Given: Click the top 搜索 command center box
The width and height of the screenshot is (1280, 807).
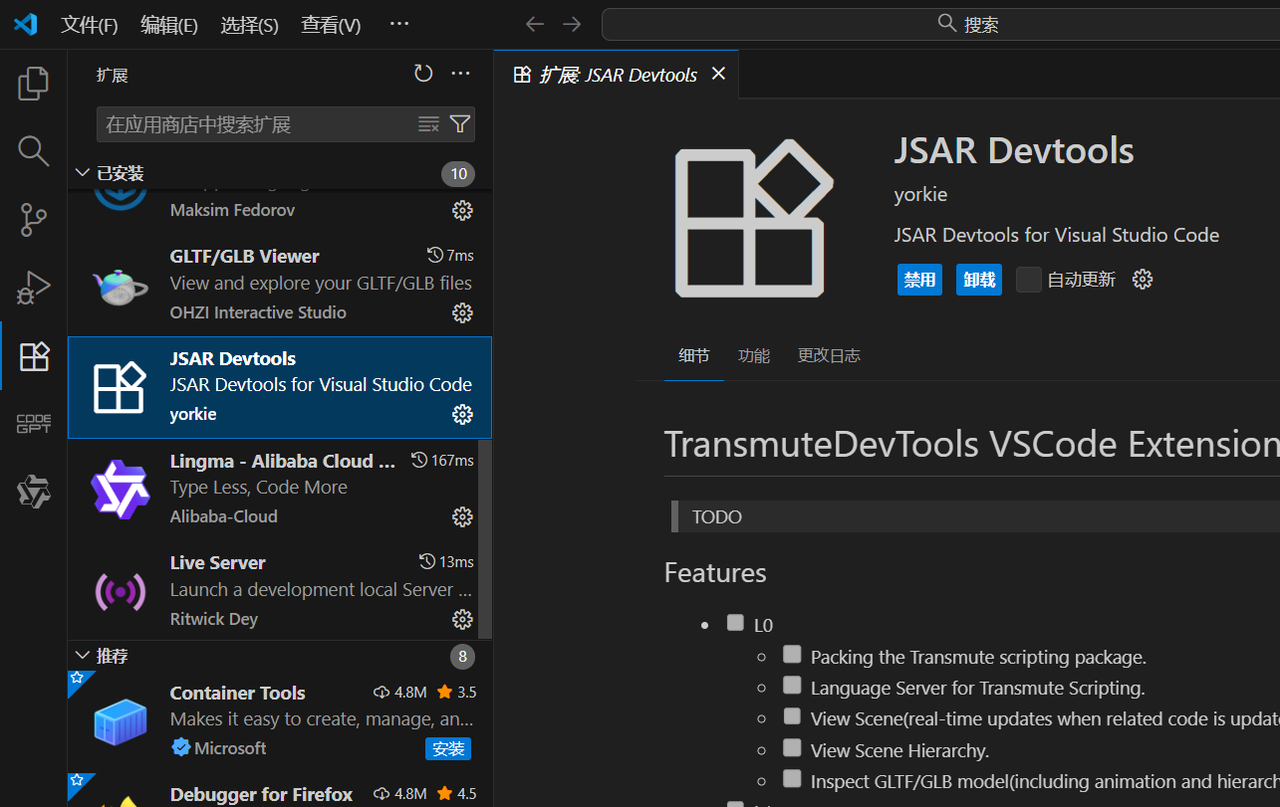Looking at the screenshot, I should point(941,24).
